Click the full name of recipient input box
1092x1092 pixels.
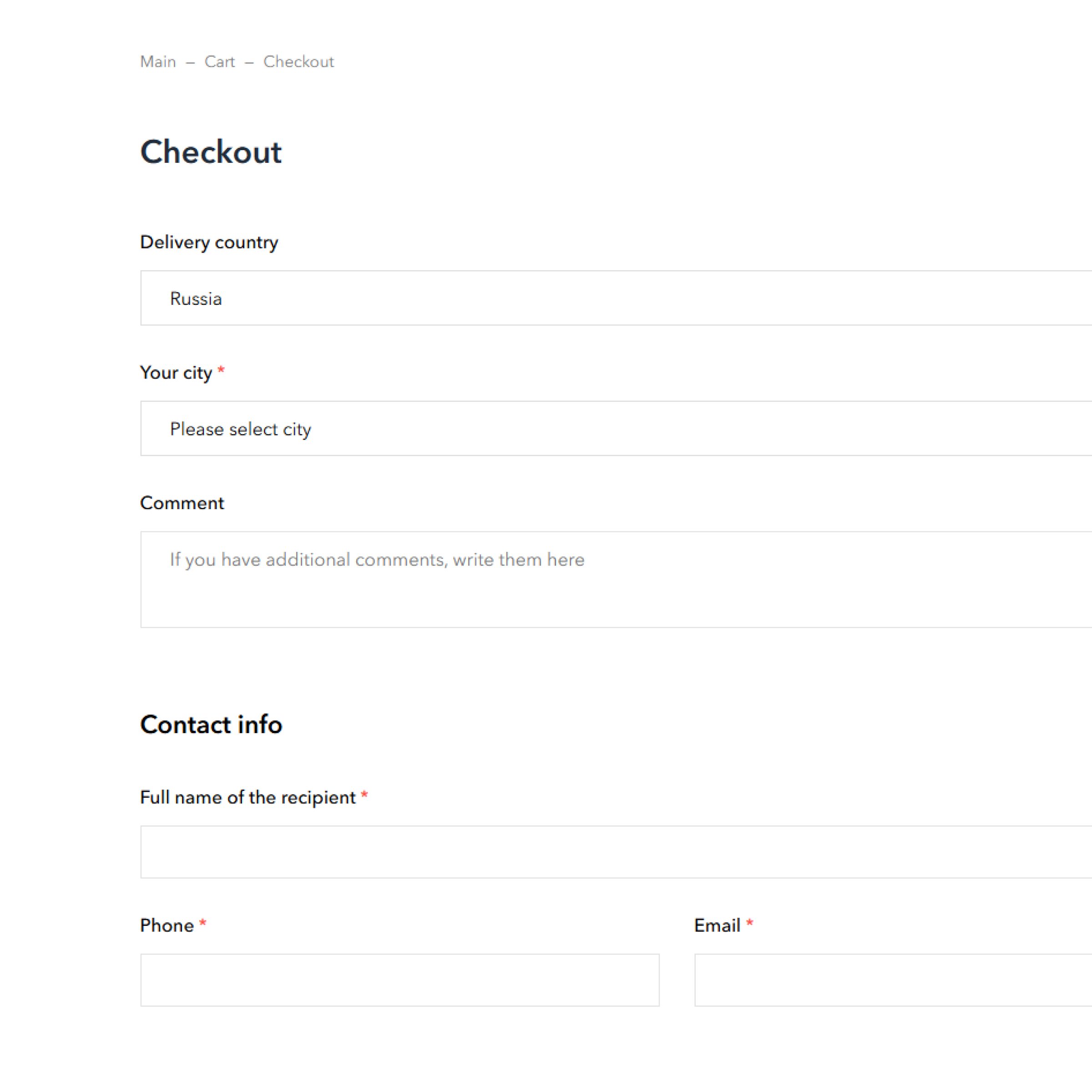tap(616, 852)
